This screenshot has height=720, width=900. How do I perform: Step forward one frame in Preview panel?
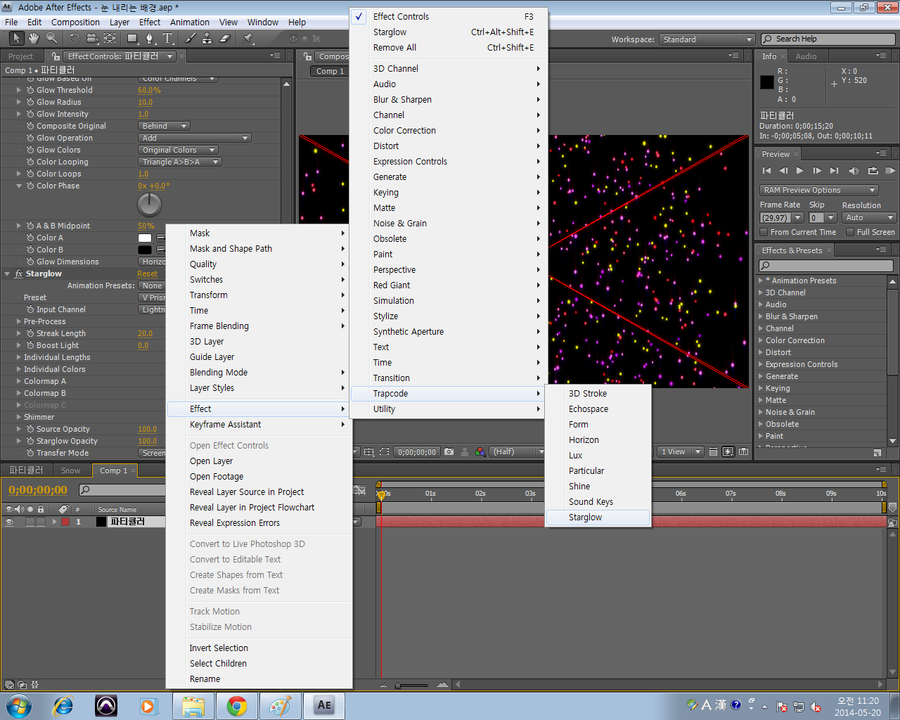point(817,171)
